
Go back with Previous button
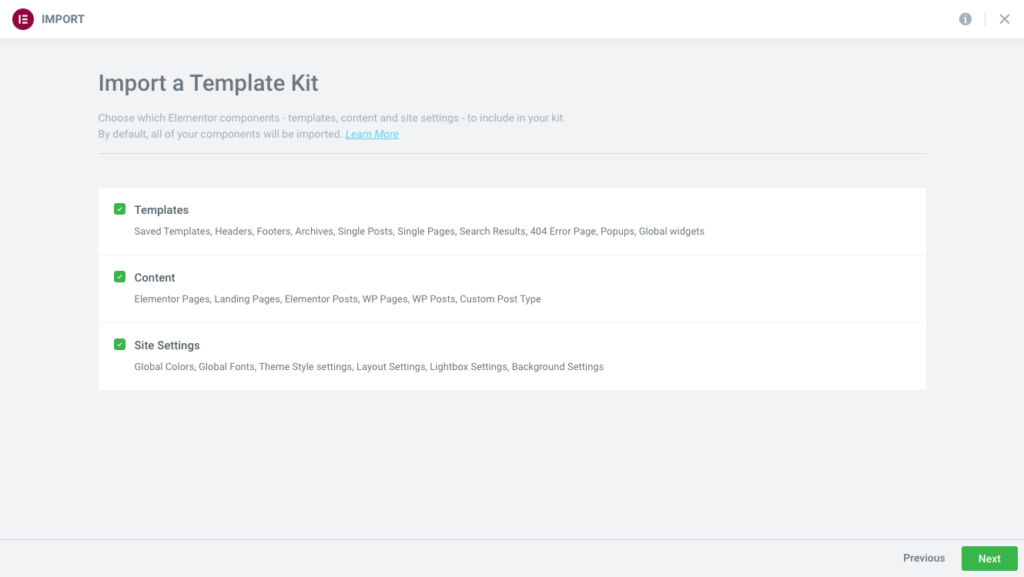click(x=923, y=558)
